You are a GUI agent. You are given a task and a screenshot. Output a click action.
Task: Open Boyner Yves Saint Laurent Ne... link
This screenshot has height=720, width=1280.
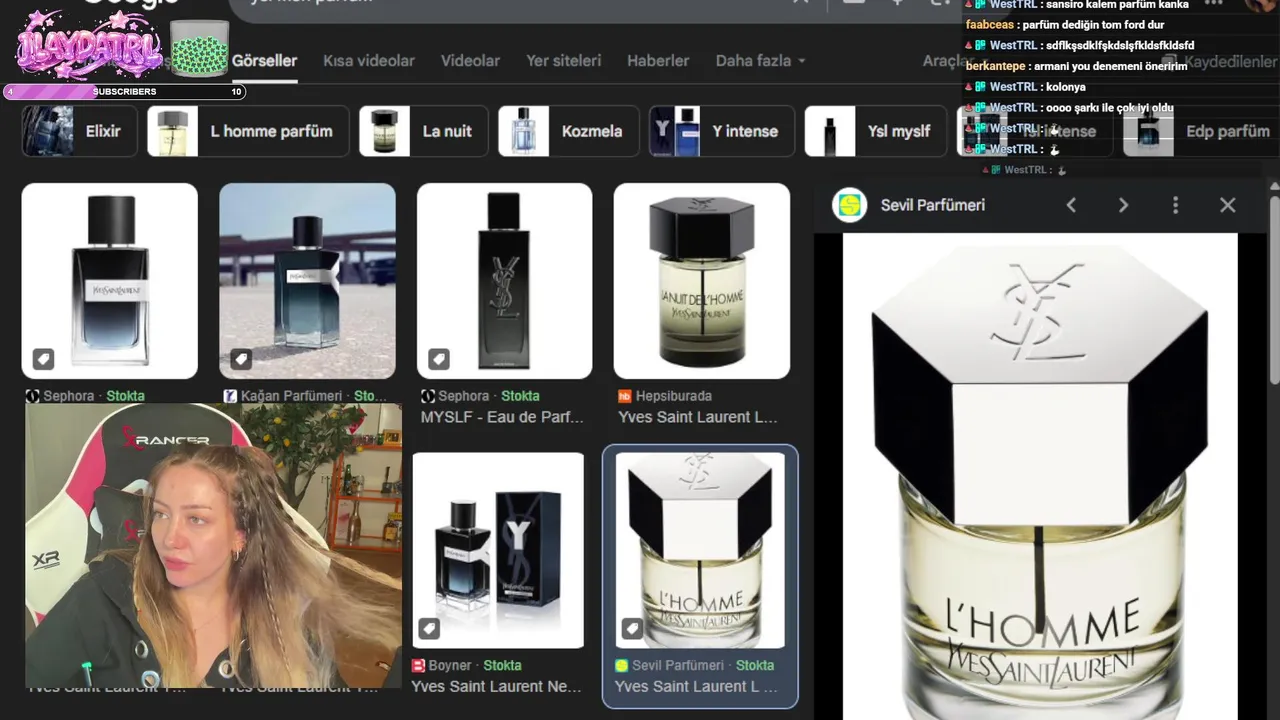(x=496, y=686)
